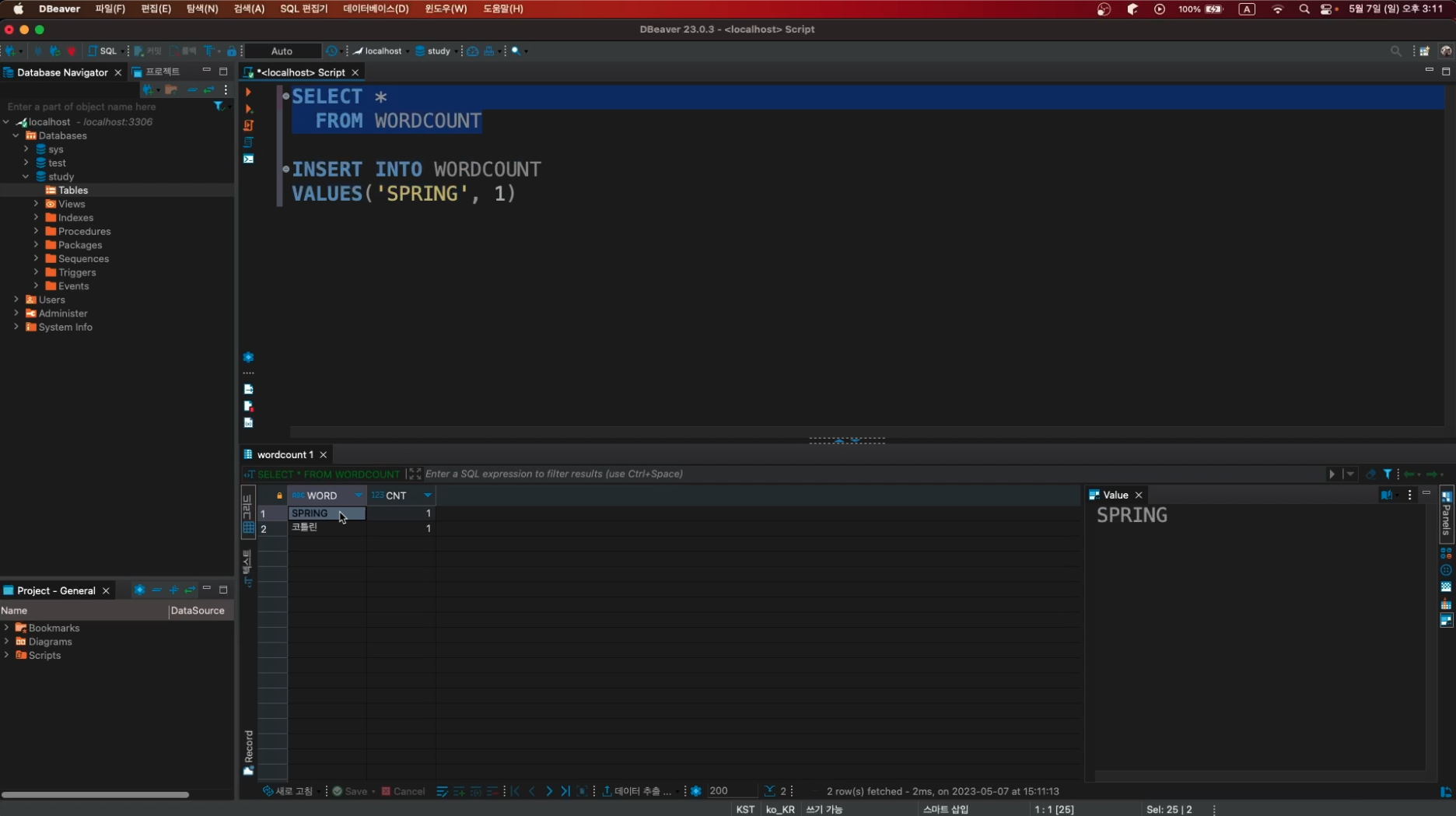Expand the test database node
This screenshot has height=816, width=1456.
click(26, 163)
